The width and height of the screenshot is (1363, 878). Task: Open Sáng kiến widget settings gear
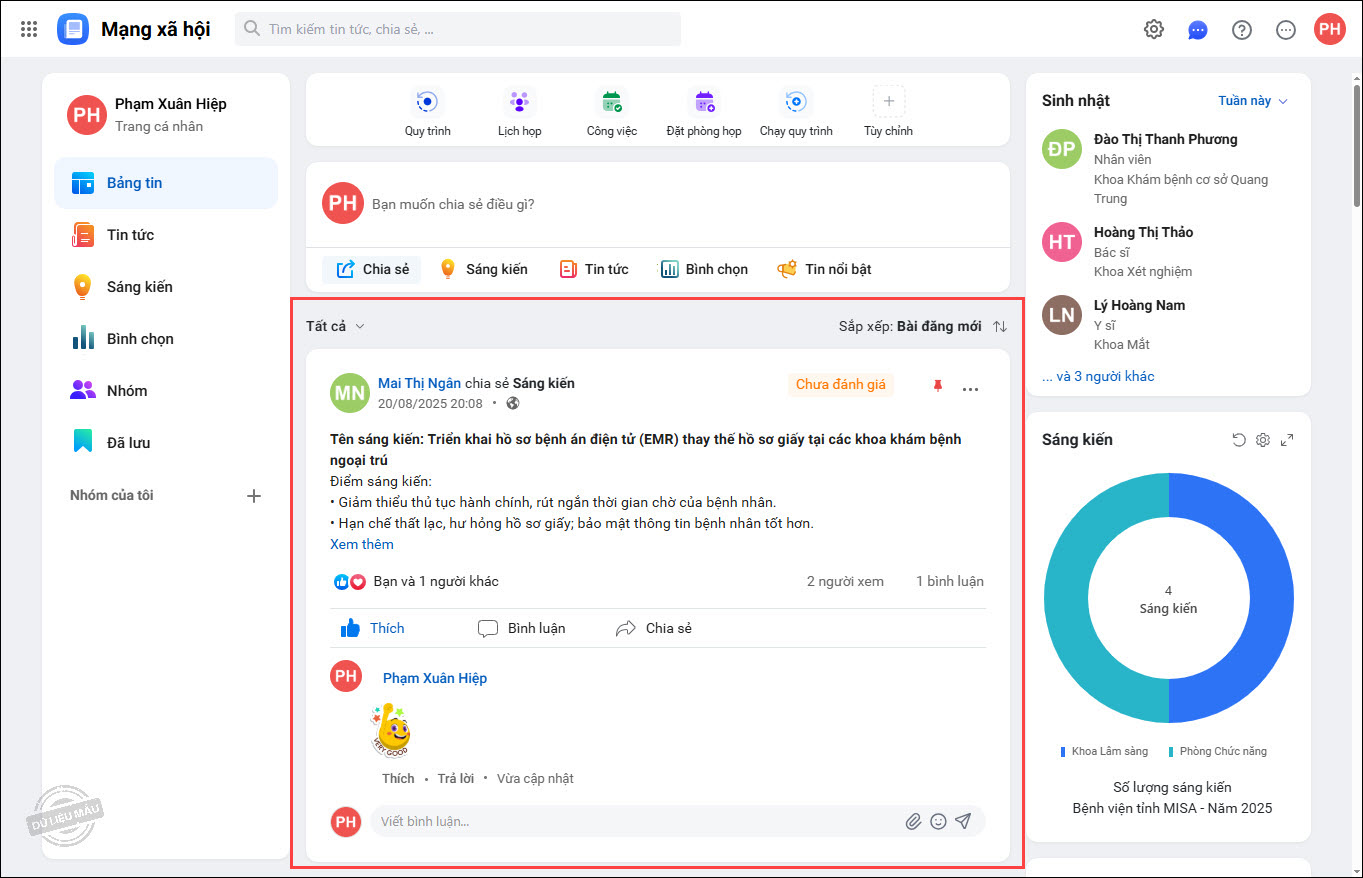pos(1263,440)
